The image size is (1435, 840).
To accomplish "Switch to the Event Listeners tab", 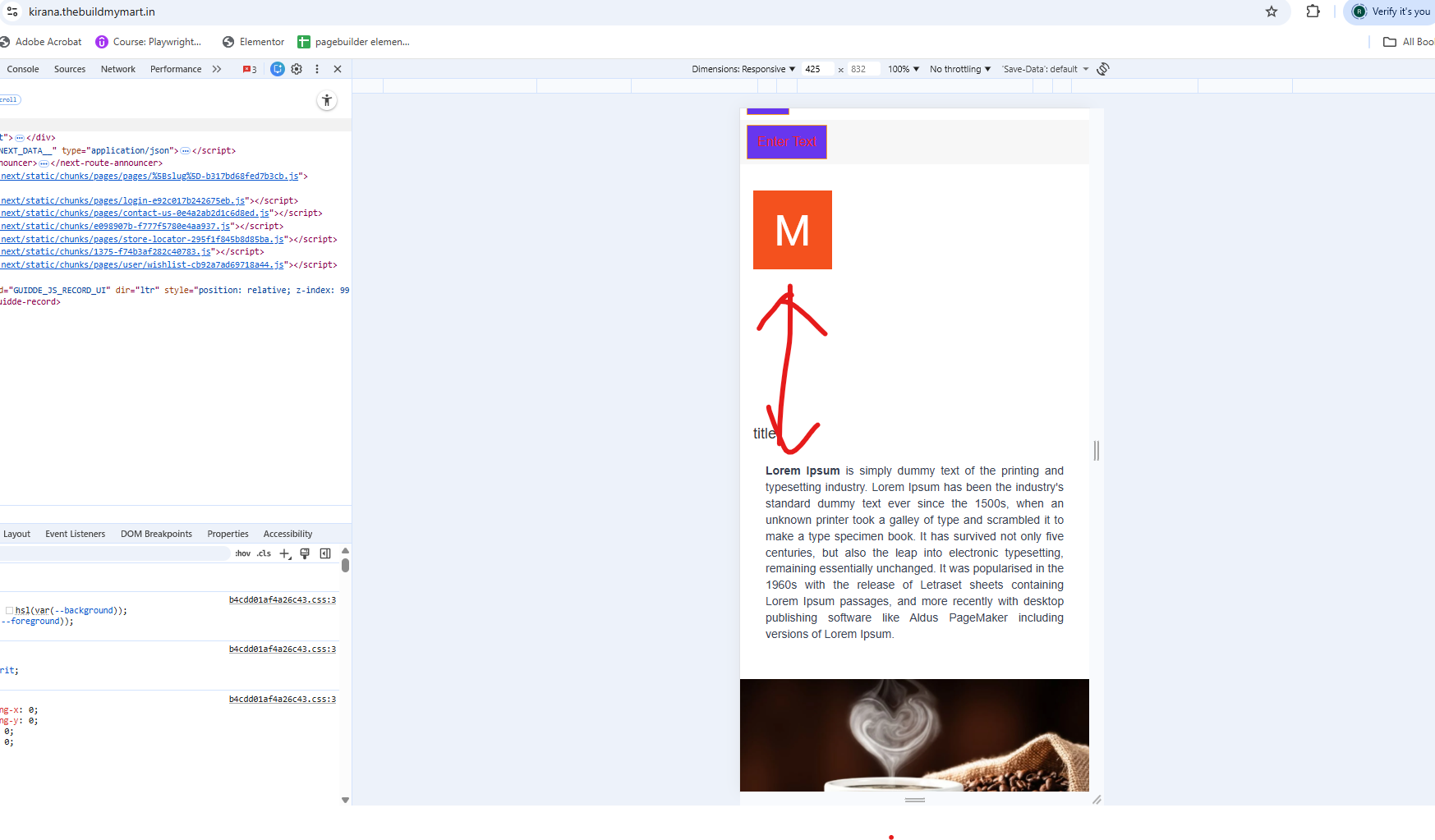I will pyautogui.click(x=76, y=534).
